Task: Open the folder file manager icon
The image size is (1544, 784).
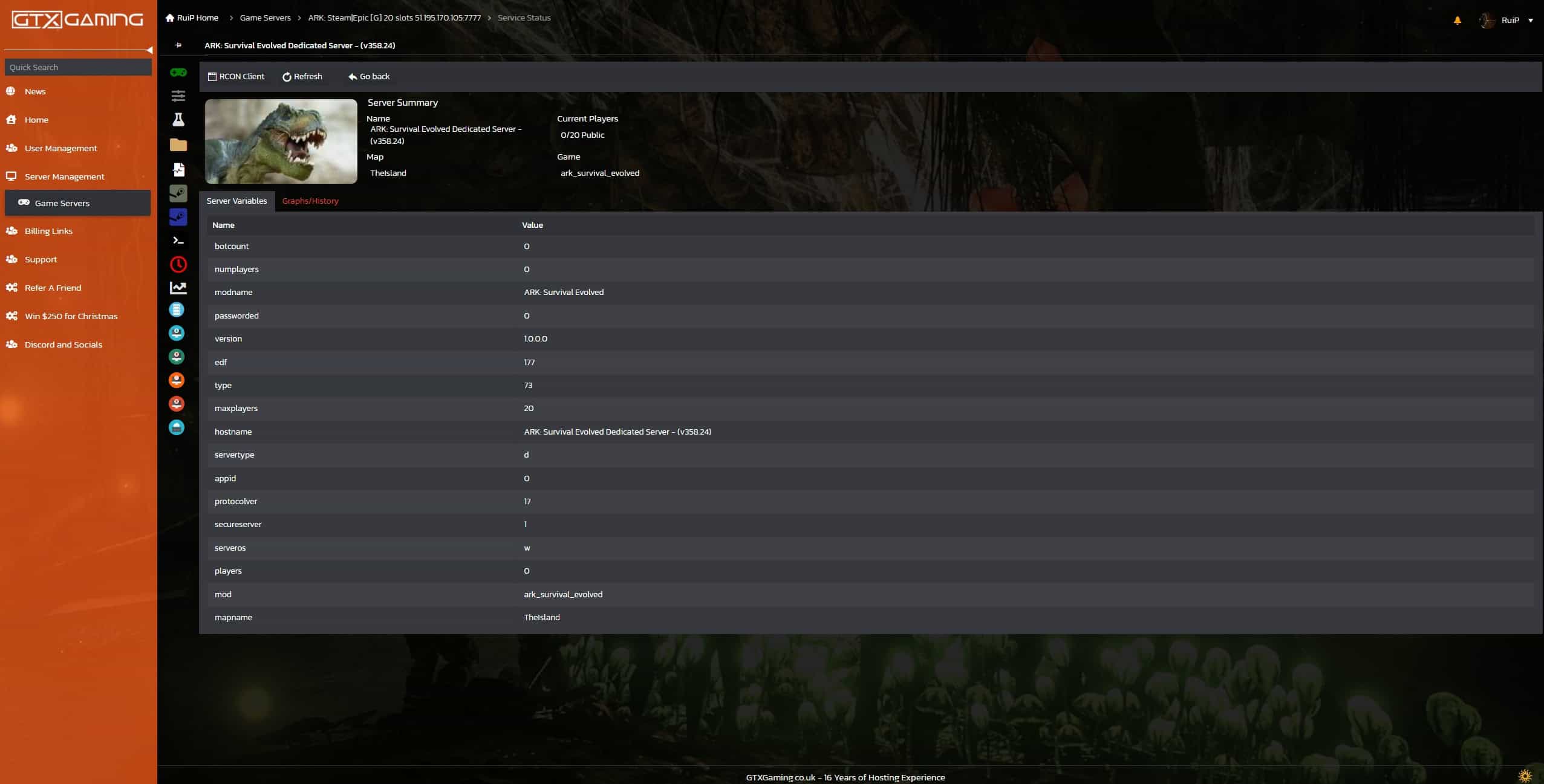Action: (x=178, y=144)
